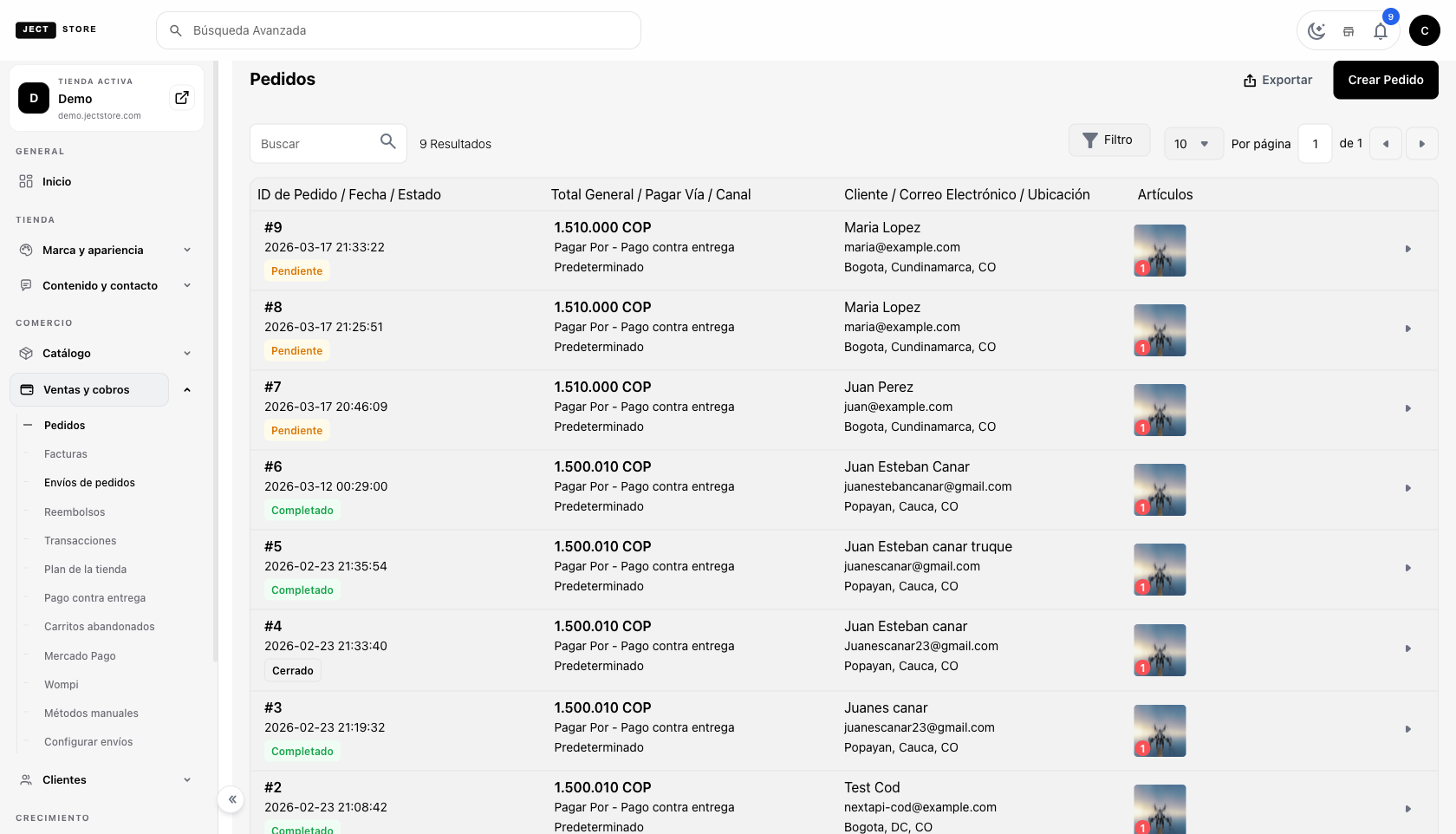Viewport: 1456px width, 834px height.
Task: Collapse the Ventas y cobros section
Action: [187, 390]
